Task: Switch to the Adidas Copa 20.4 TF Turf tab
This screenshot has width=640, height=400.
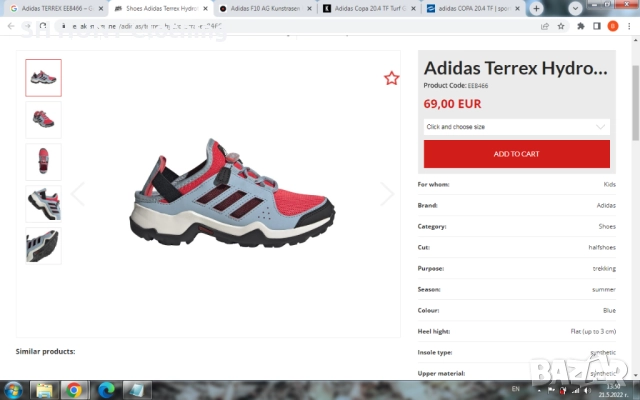Action: pyautogui.click(x=369, y=8)
